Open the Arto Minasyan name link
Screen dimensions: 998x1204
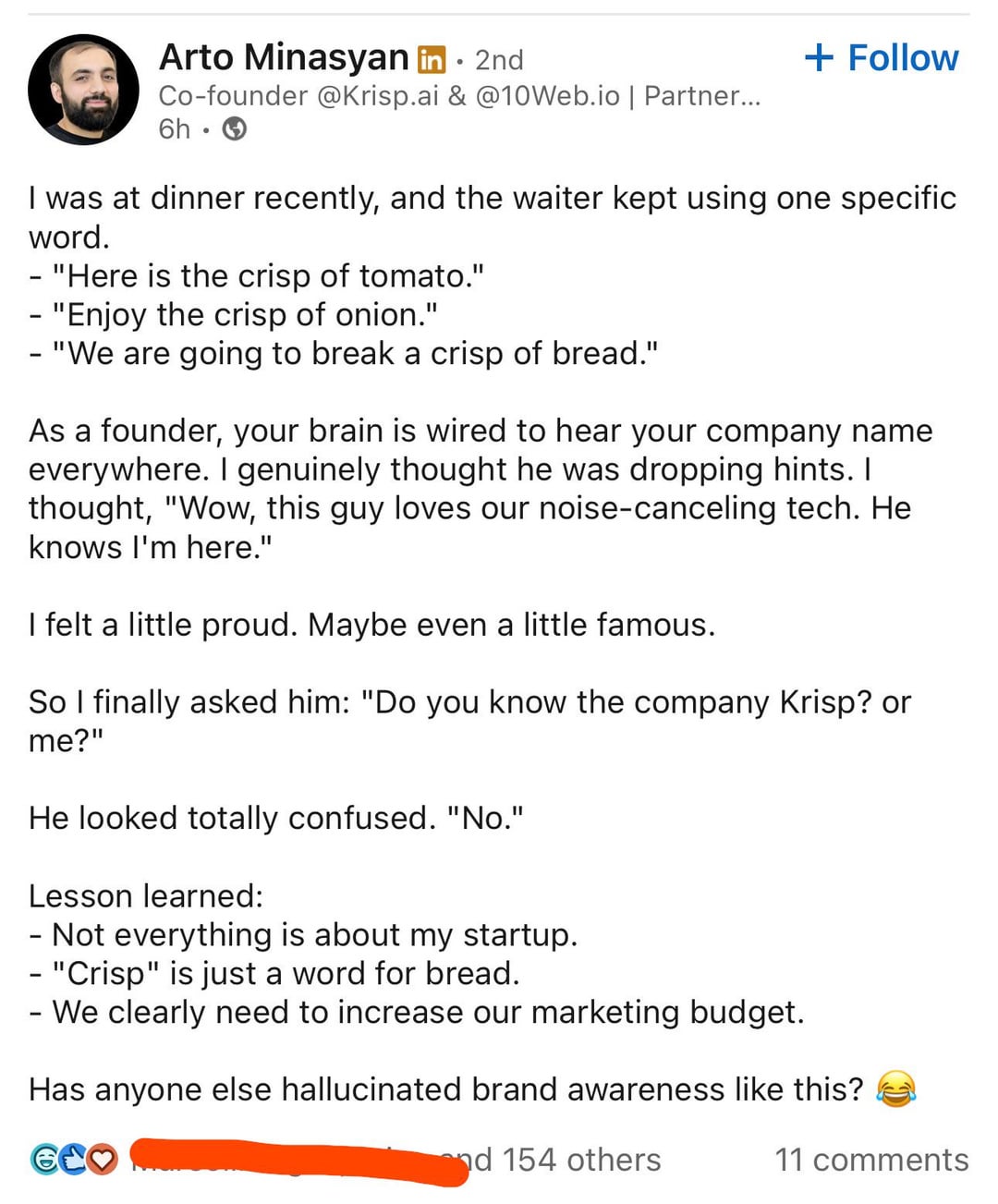pos(284,58)
